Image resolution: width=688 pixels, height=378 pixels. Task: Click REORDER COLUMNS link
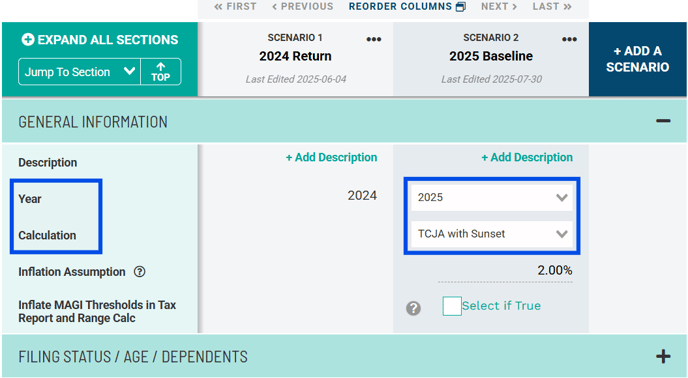(x=407, y=7)
